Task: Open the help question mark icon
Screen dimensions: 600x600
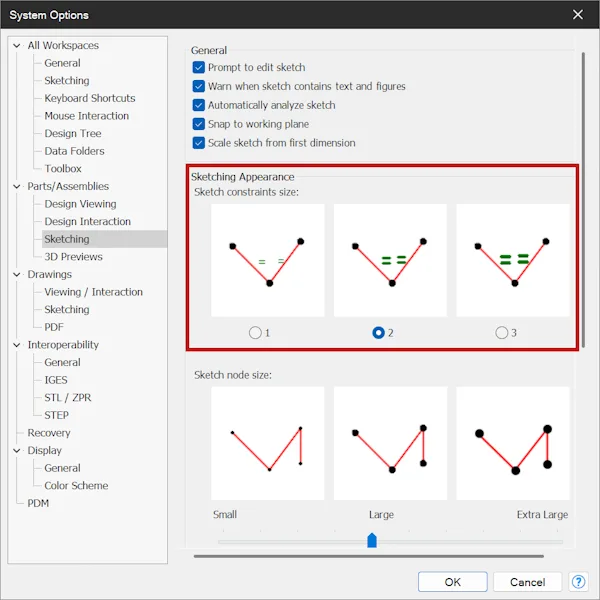Action: pyautogui.click(x=578, y=582)
